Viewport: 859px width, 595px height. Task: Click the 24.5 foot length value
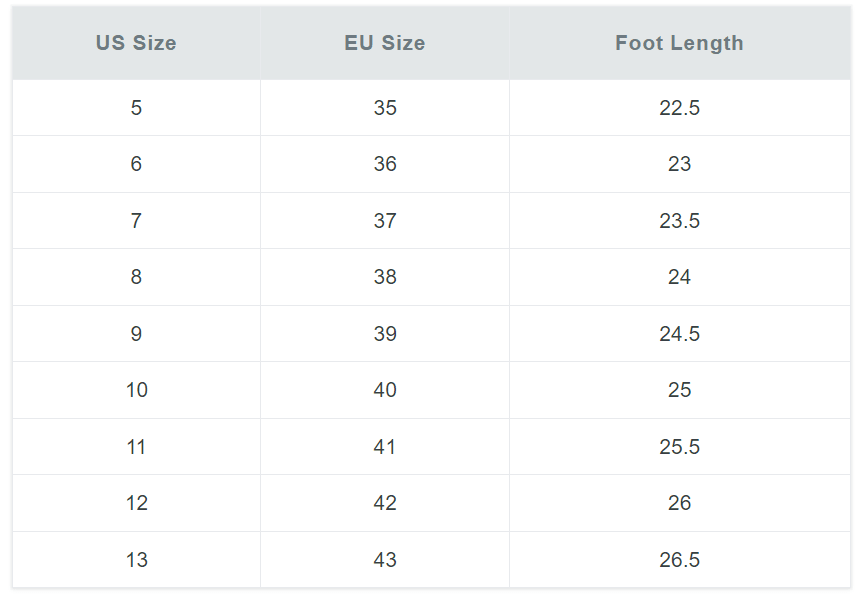[679, 334]
